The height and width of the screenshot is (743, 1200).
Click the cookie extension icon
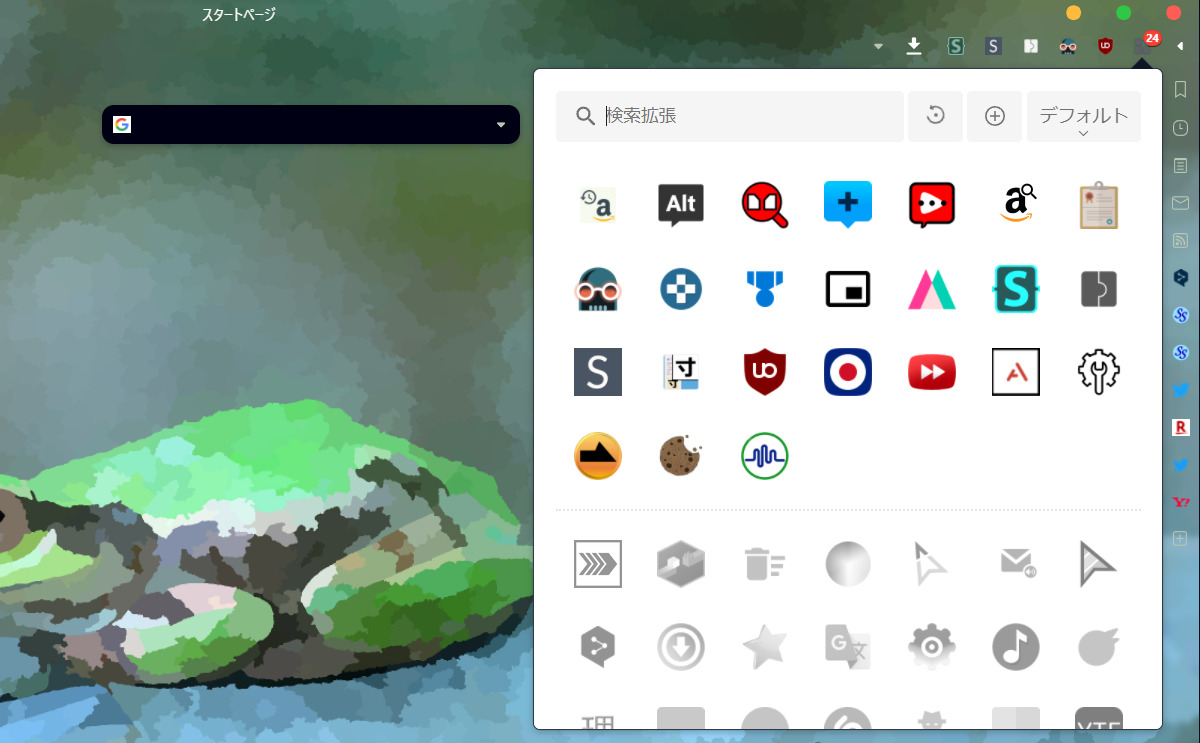pos(681,456)
